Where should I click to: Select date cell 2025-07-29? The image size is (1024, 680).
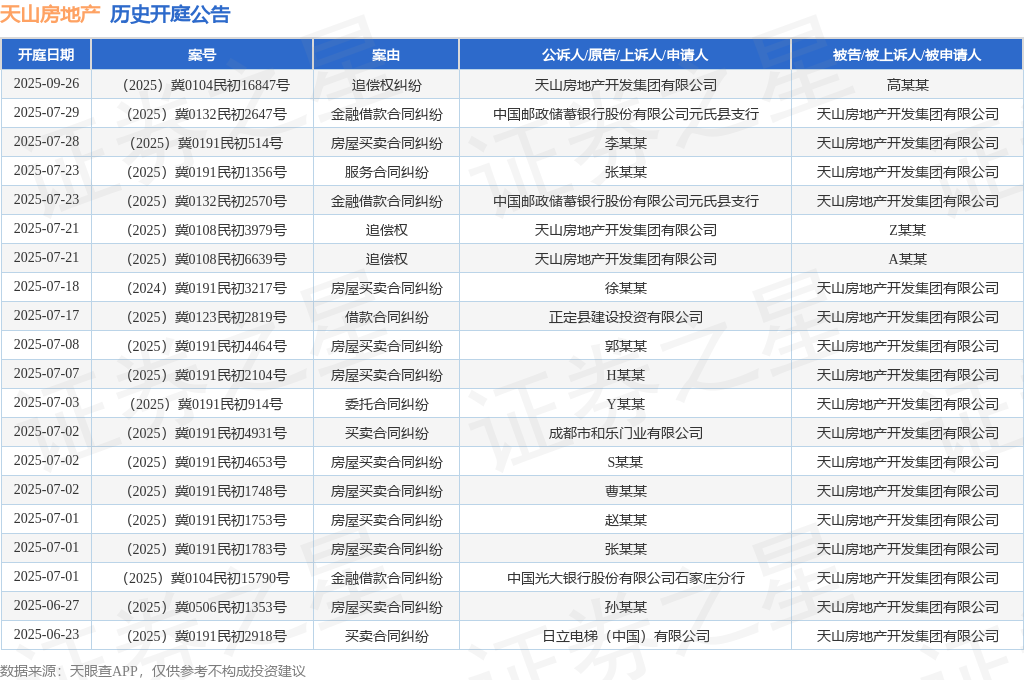46,113
